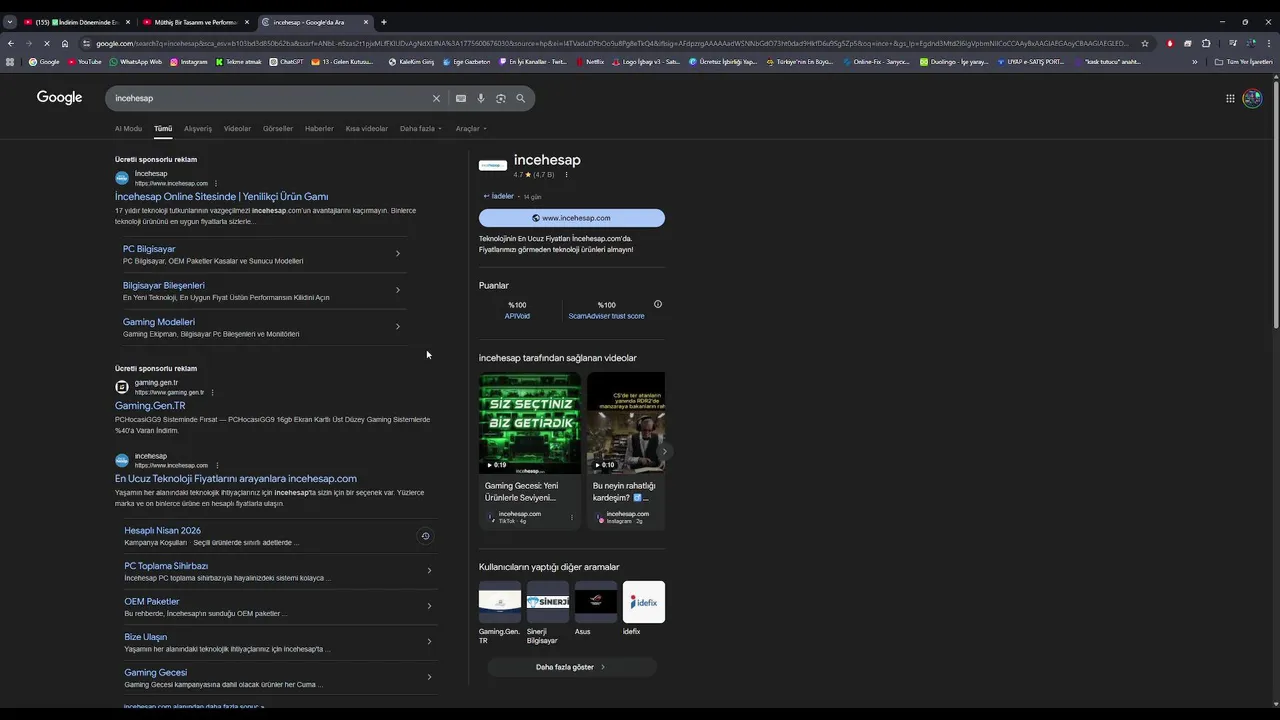1280x720 pixels.
Task: Select the Kısa videolar tab
Action: (367, 128)
